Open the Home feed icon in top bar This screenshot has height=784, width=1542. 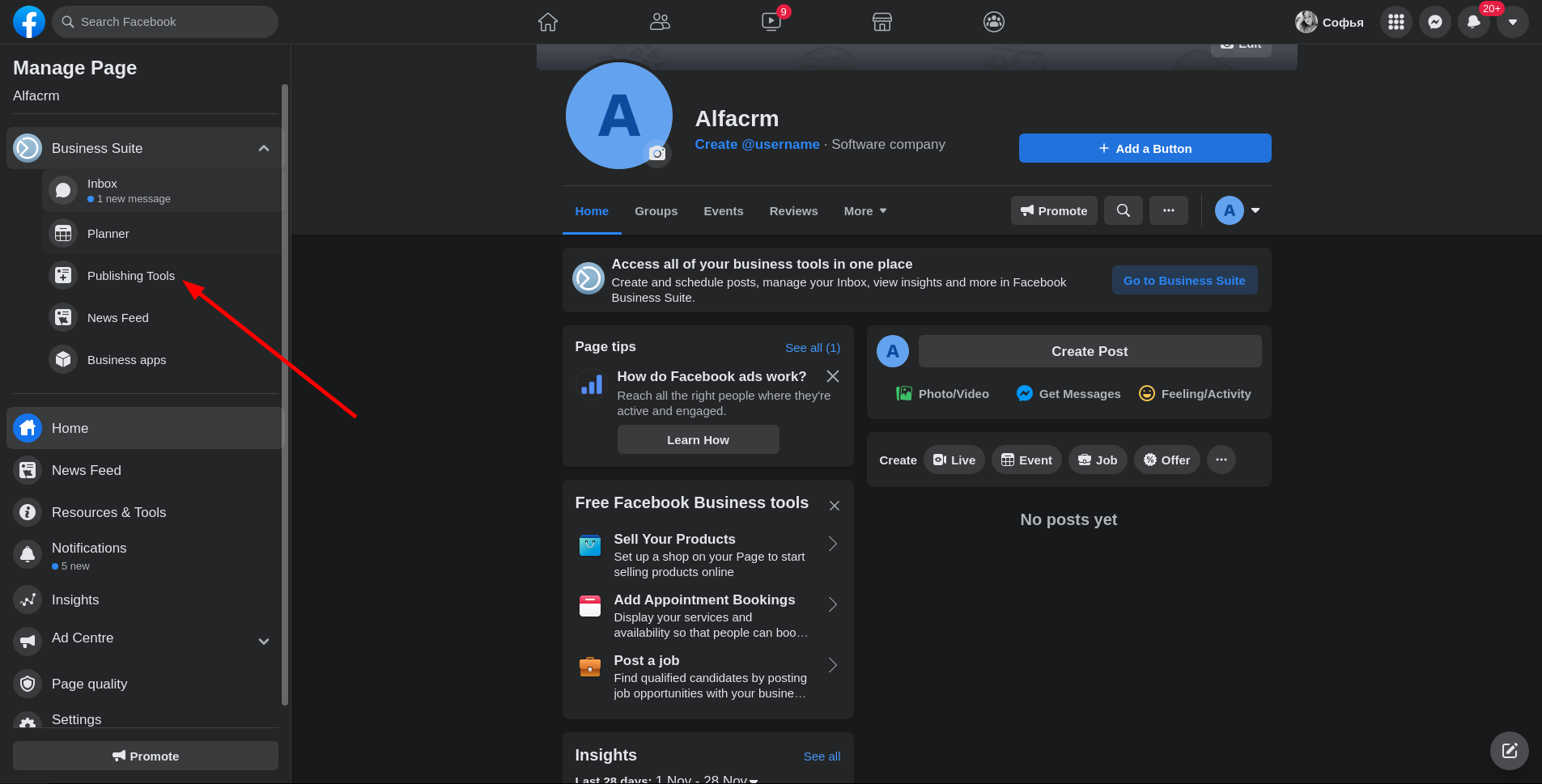coord(548,22)
